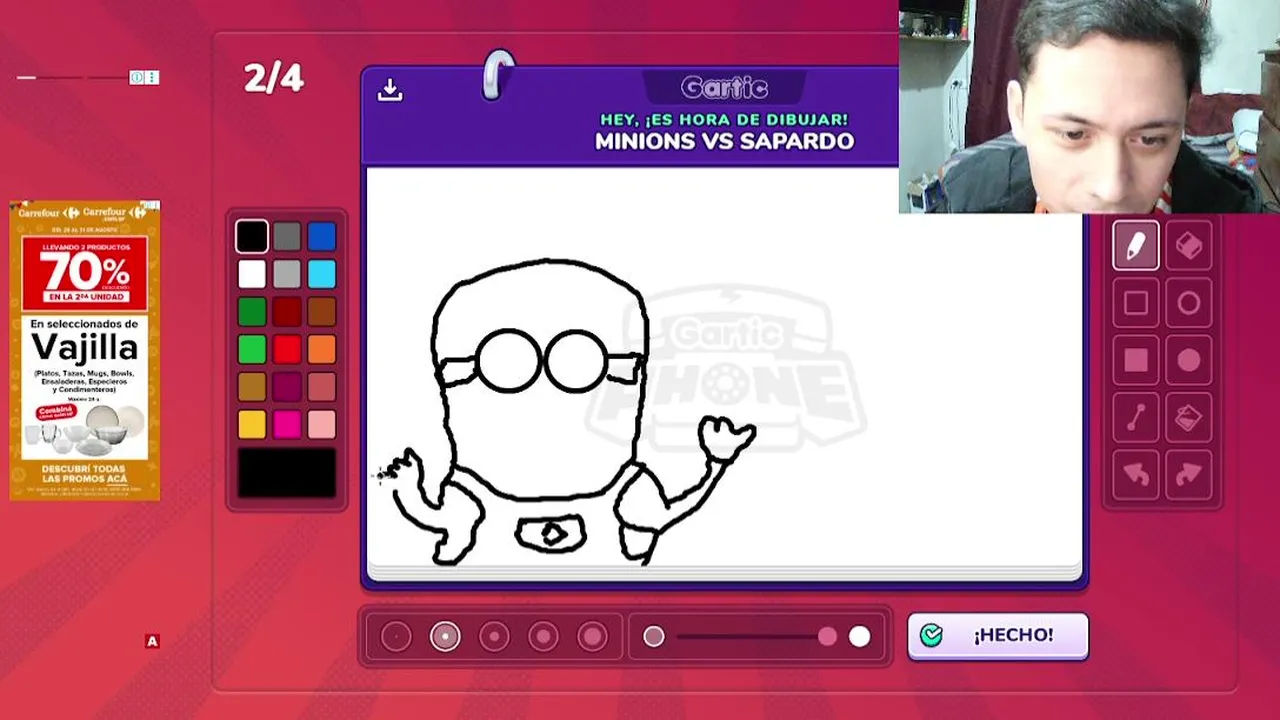Screen dimensions: 1280x720
Task: Pick the filled ellipse shape tool
Action: click(x=1188, y=360)
